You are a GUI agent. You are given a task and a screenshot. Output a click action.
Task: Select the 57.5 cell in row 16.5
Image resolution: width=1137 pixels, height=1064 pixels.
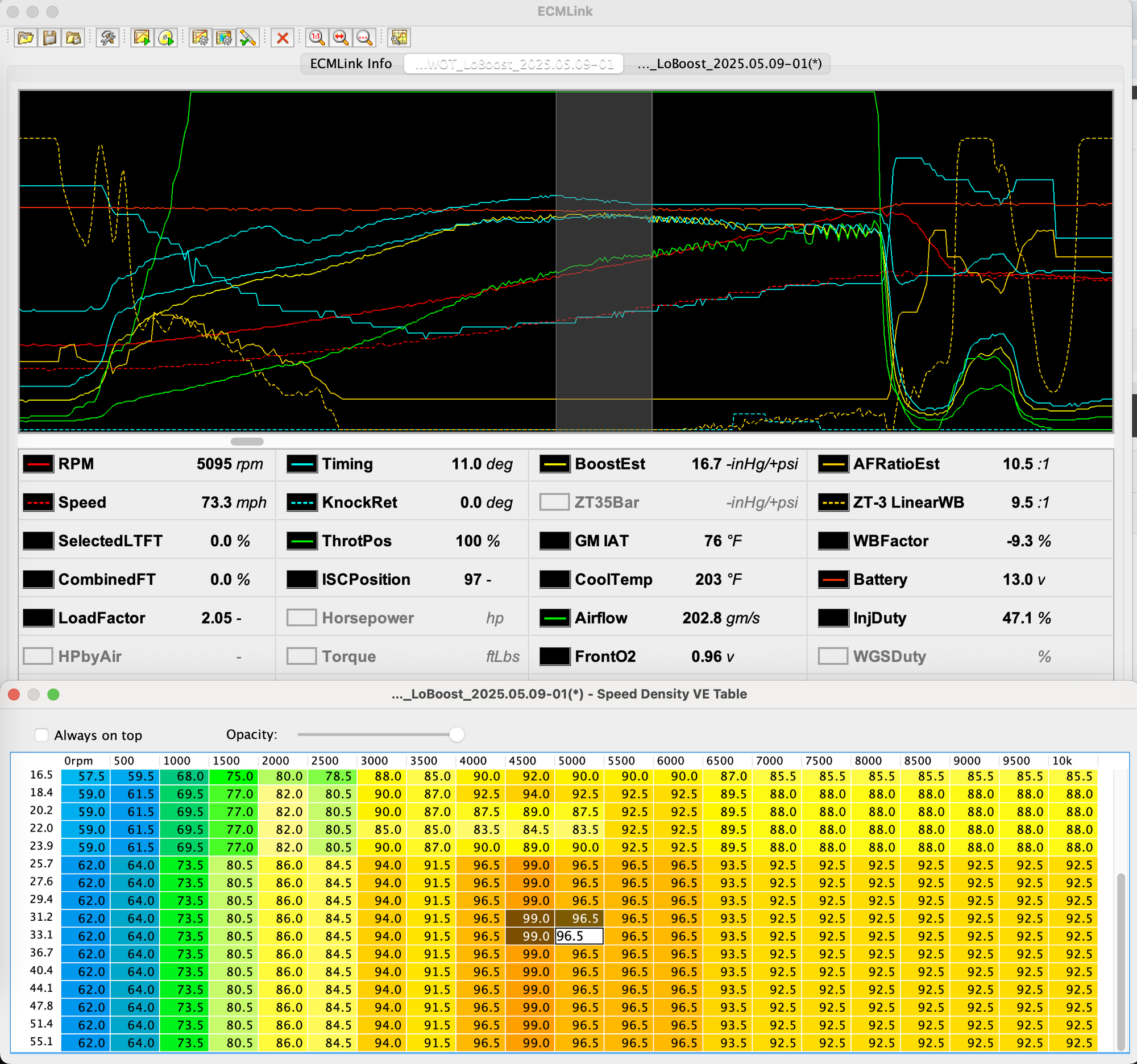[x=86, y=776]
